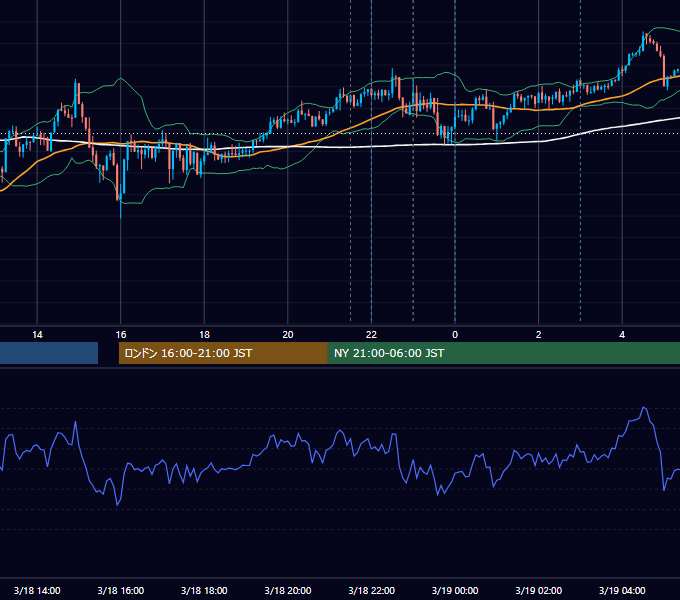Click the 3/18 16:00 date label
Viewport: 680px width, 600px height.
tap(121, 590)
